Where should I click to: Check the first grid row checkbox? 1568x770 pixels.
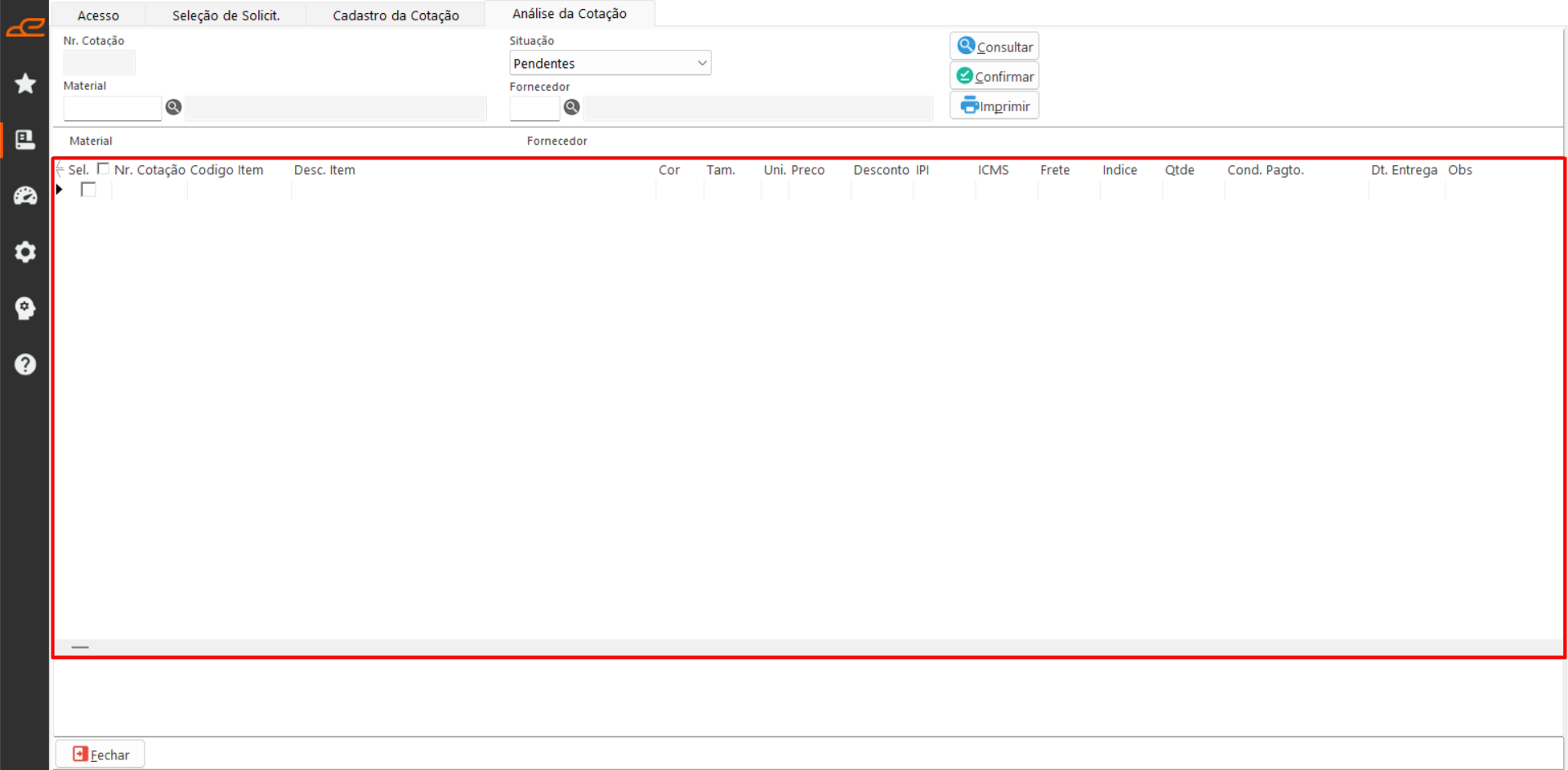pos(88,190)
